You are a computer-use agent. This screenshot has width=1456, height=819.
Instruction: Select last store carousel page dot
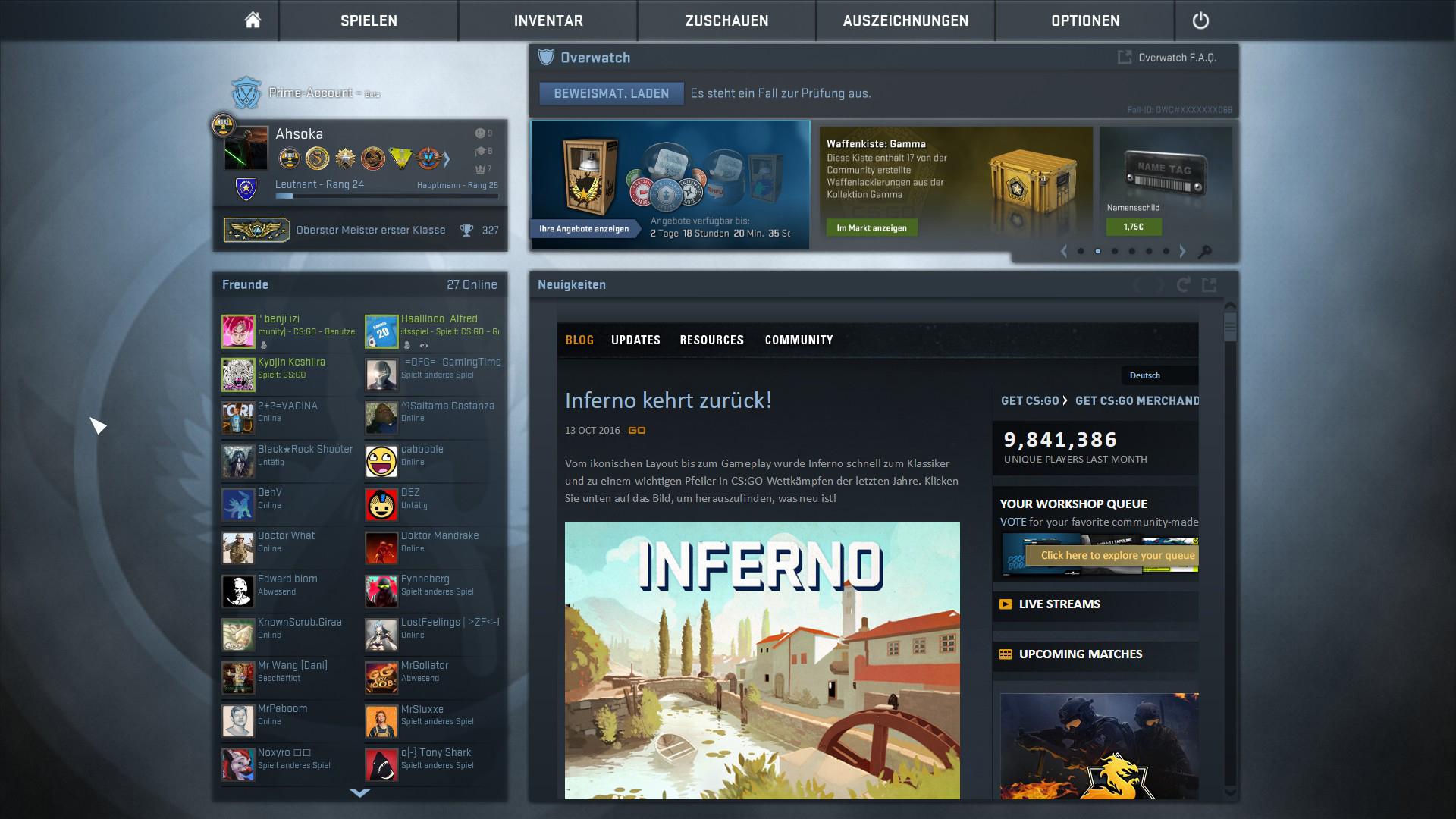pos(1166,251)
